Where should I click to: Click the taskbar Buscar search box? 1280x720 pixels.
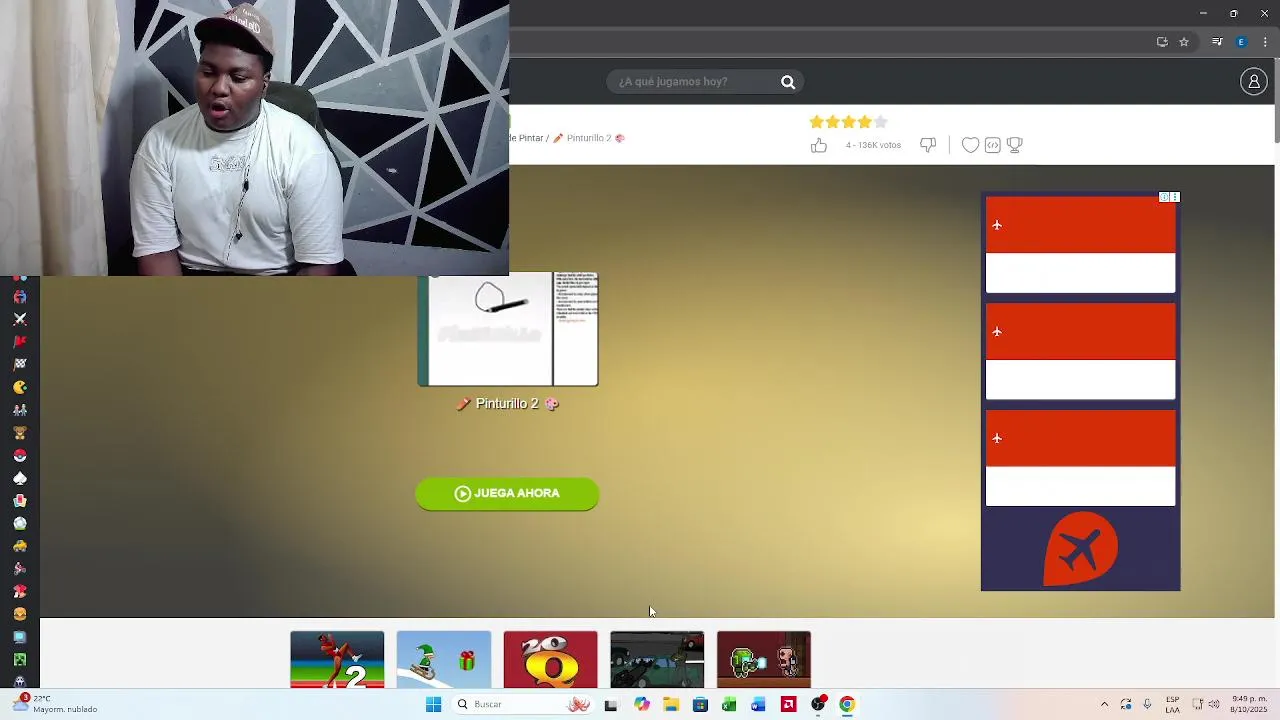[x=523, y=704]
